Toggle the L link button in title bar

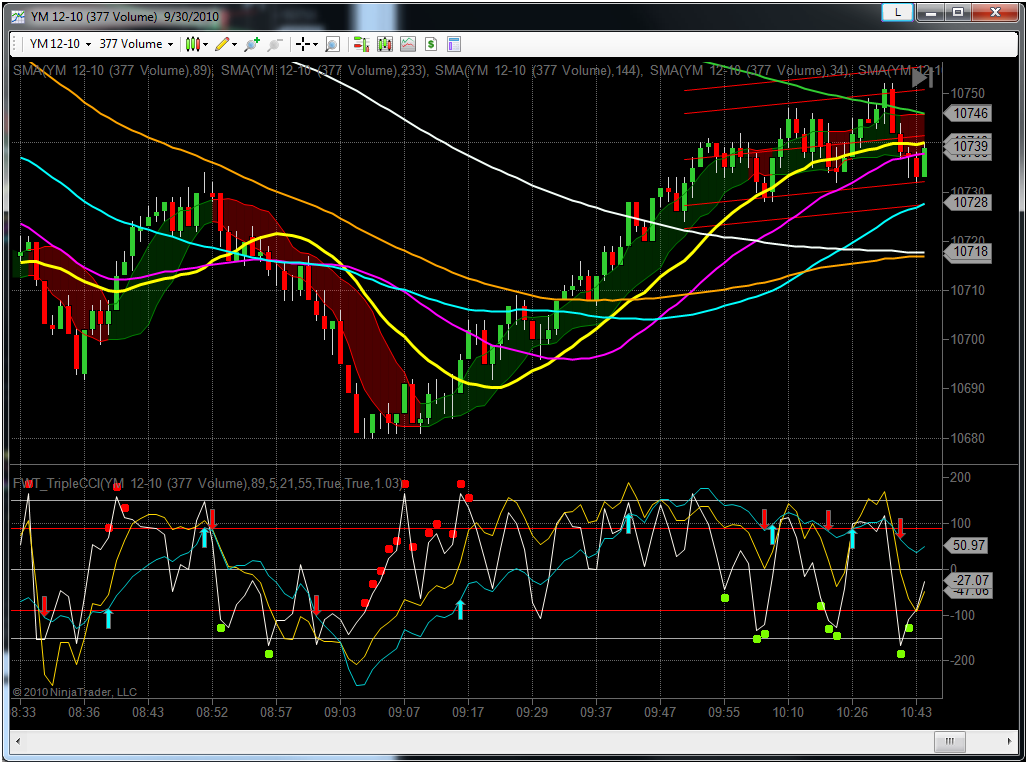pos(899,12)
